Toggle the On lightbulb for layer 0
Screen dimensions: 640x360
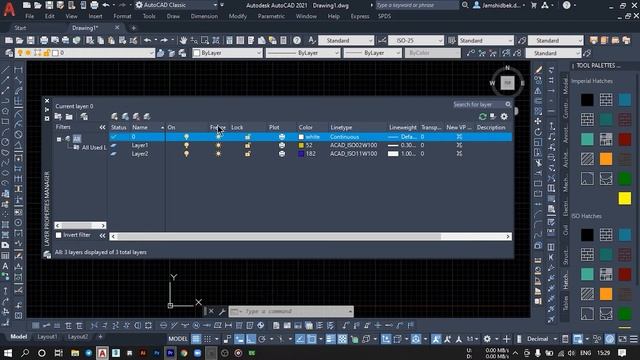tap(187, 137)
